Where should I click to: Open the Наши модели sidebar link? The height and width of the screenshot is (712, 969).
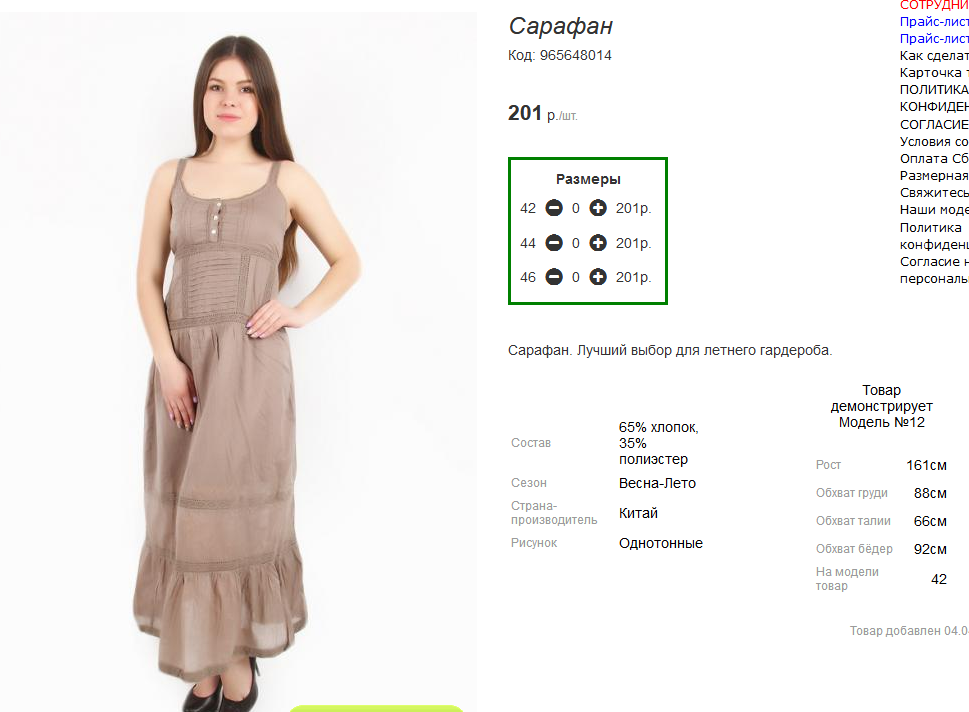click(x=934, y=210)
